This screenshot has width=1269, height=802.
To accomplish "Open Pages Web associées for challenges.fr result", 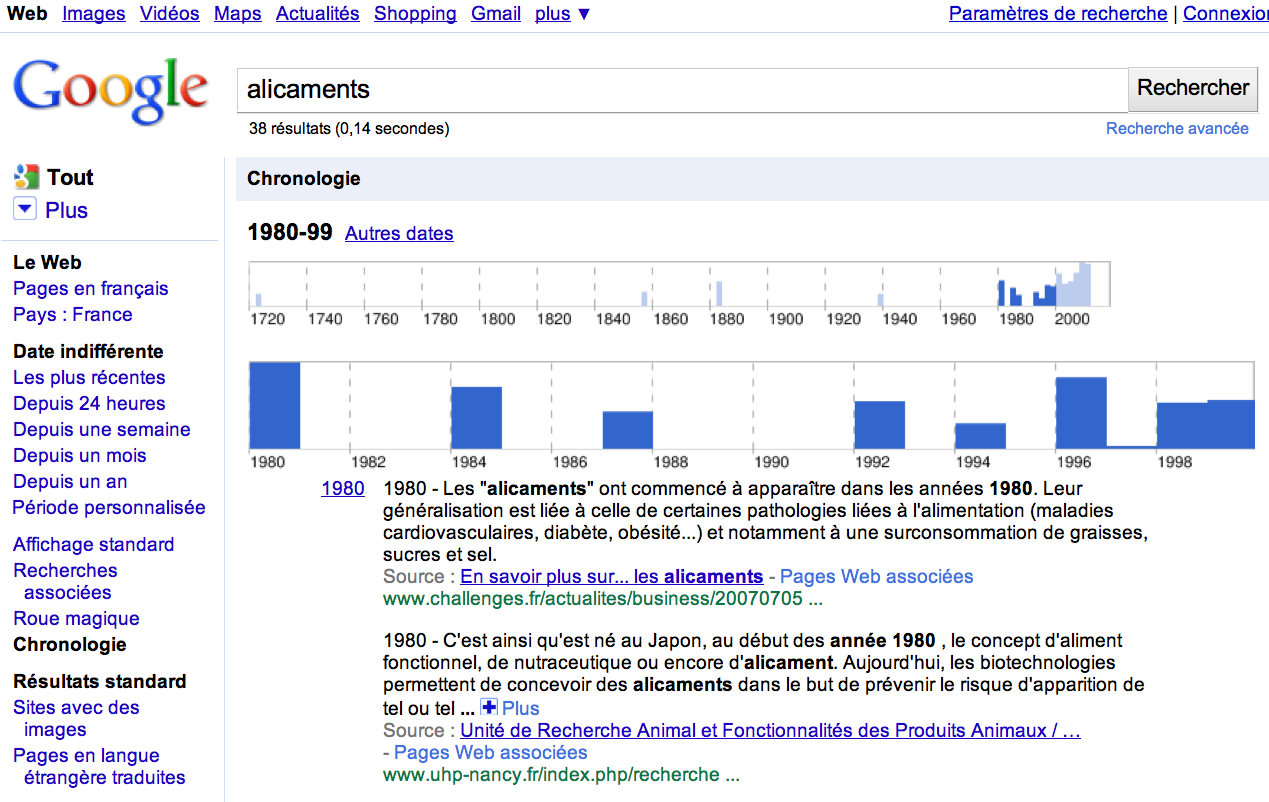I will pos(877,577).
